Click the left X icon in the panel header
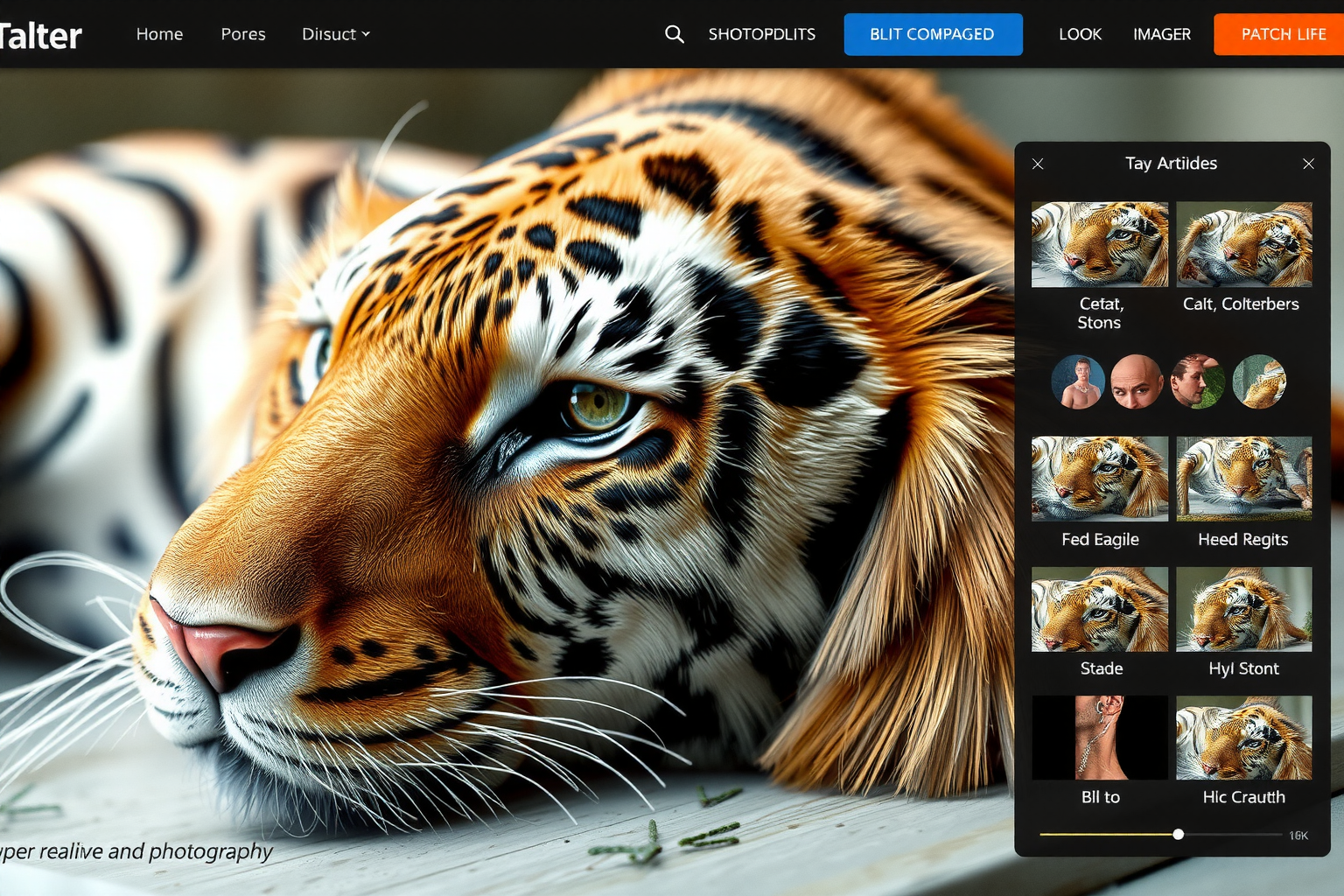Viewport: 1344px width, 896px height. pyautogui.click(x=1038, y=164)
